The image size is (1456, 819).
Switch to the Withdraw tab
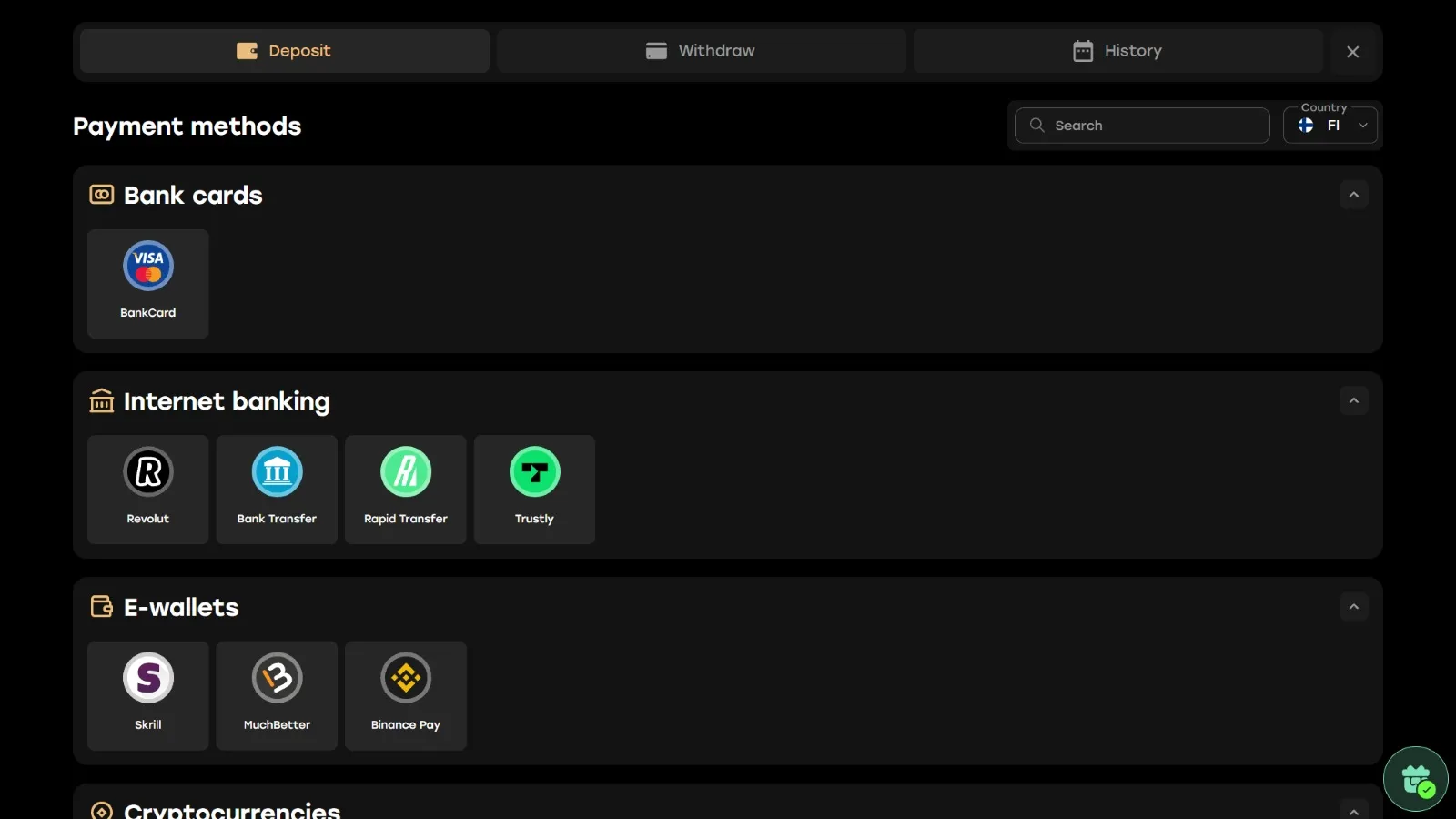pyautogui.click(x=701, y=51)
